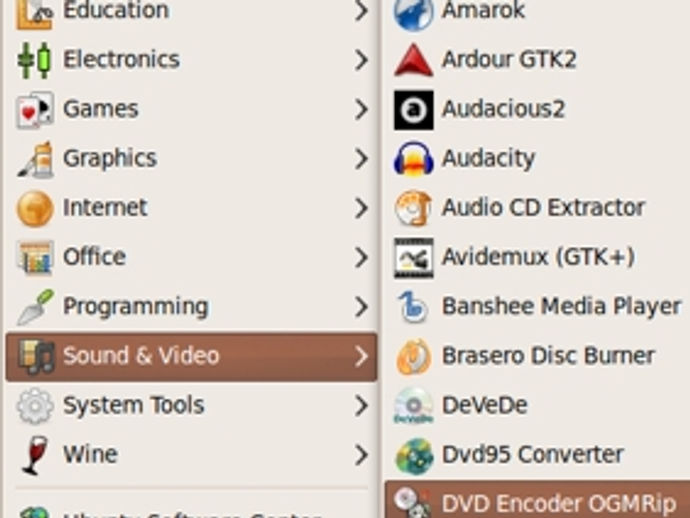Image resolution: width=690 pixels, height=518 pixels.
Task: Launch Audacity audio editor
Action: pyautogui.click(x=537, y=158)
